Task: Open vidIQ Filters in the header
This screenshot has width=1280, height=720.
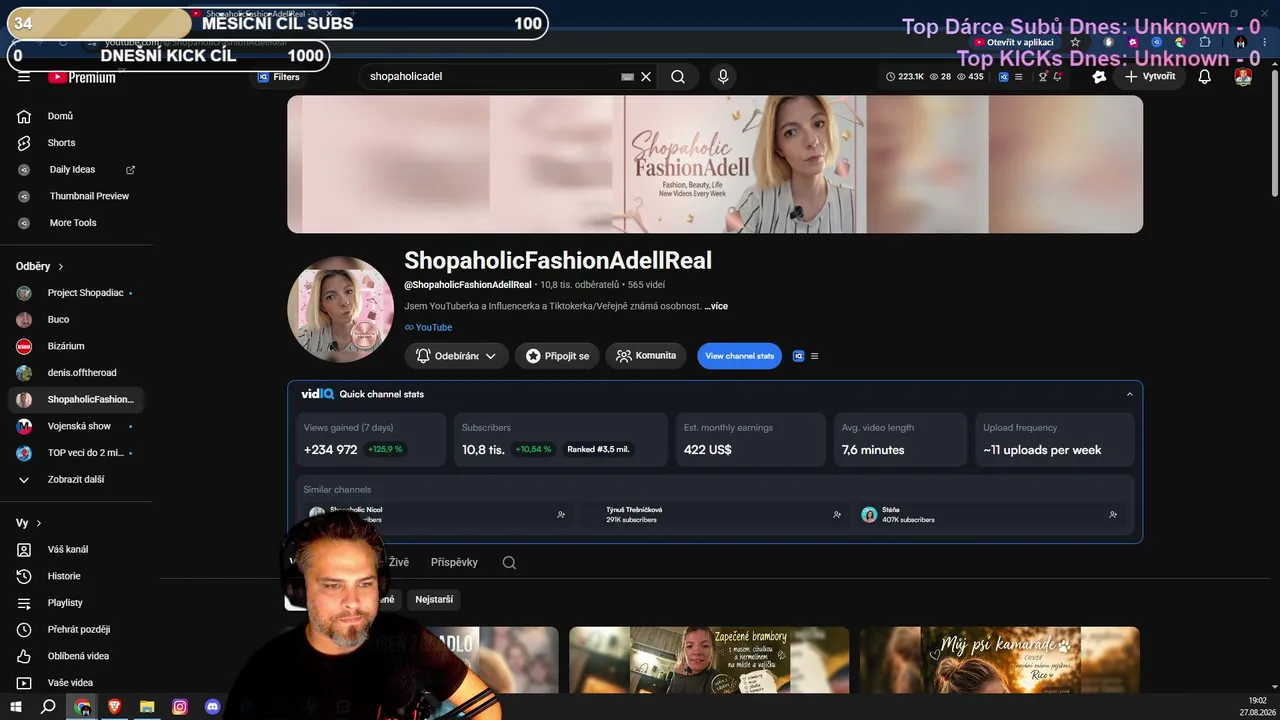Action: coord(278,77)
